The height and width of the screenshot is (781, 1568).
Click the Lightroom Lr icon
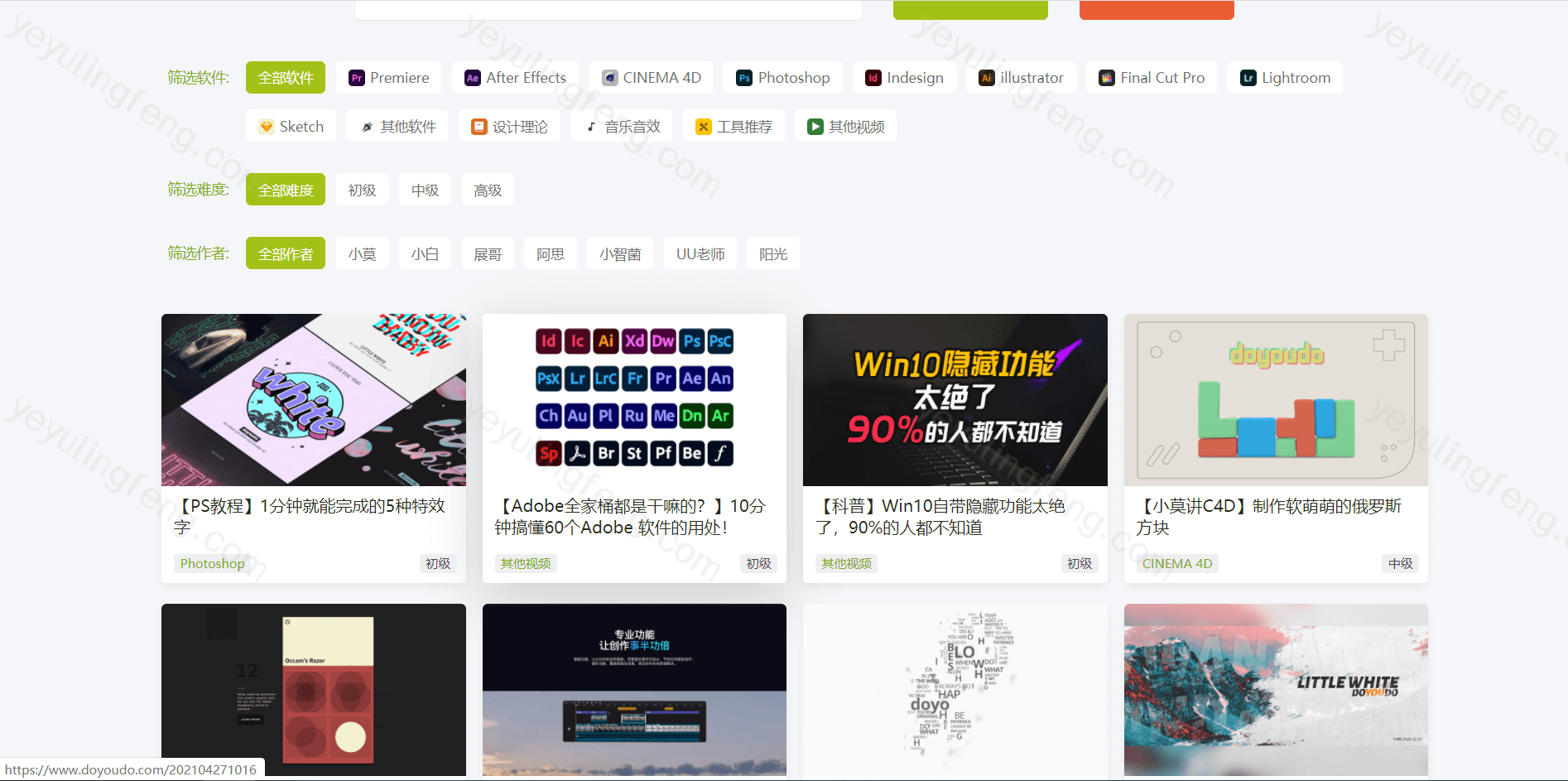(1248, 78)
